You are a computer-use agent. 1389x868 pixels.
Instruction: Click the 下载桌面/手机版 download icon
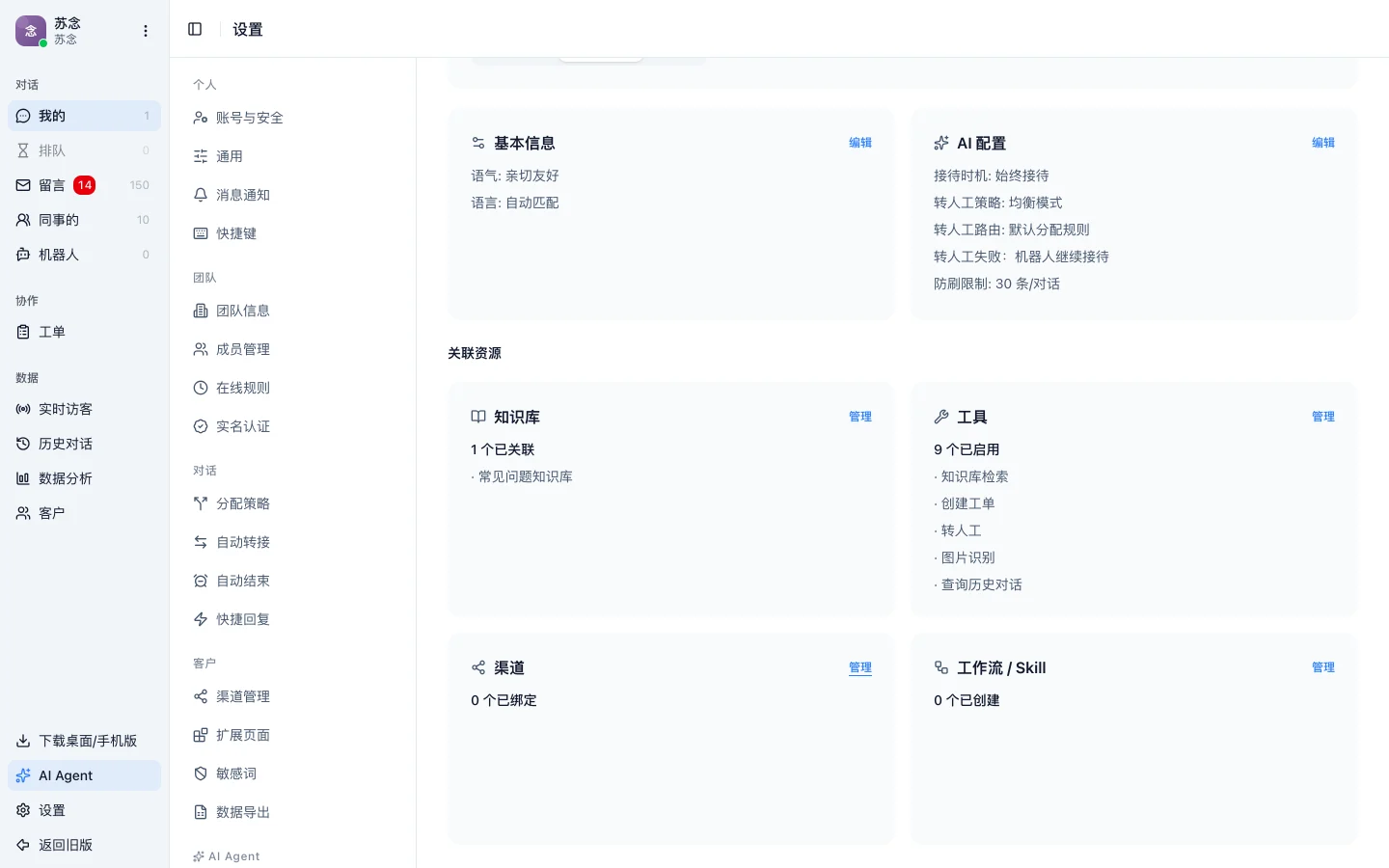(23, 741)
